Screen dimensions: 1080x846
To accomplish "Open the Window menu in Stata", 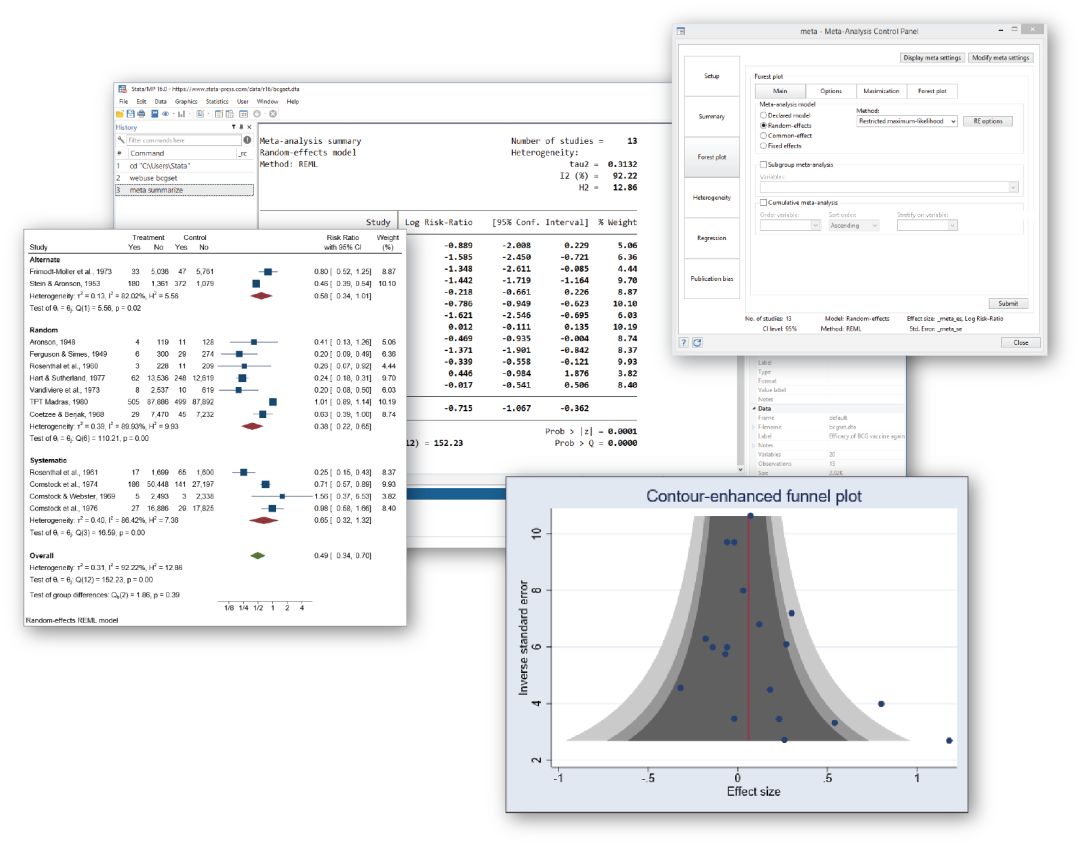I will click(267, 102).
